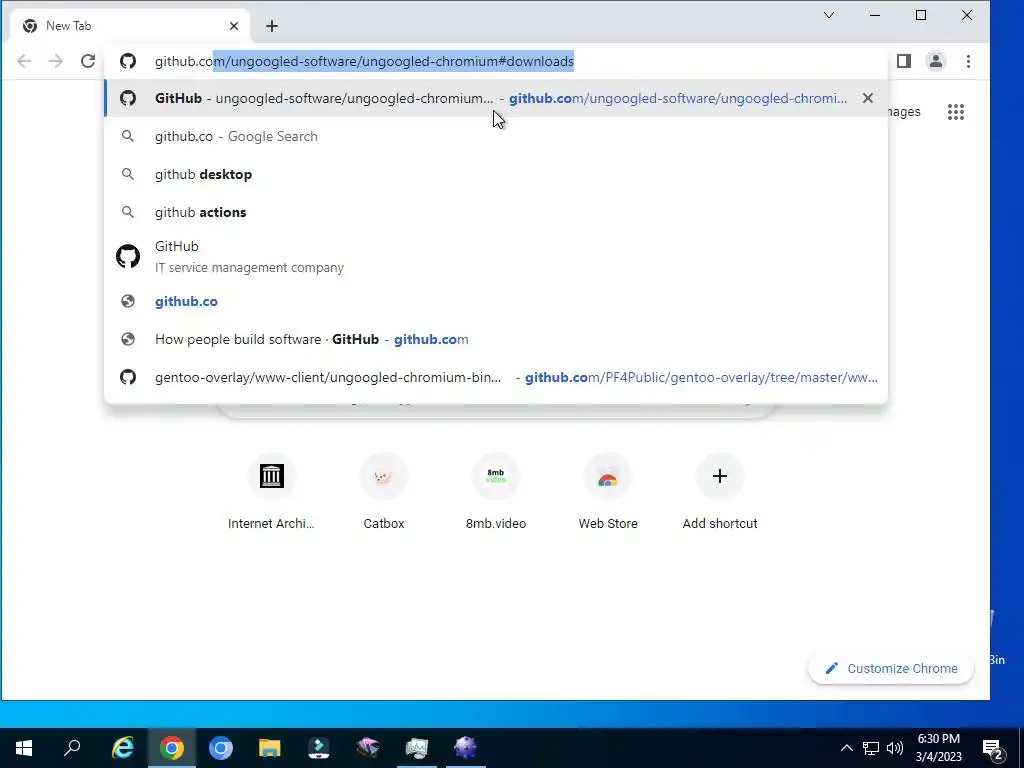Open the network status tray icon
Image resolution: width=1024 pixels, height=768 pixels.
(x=871, y=748)
